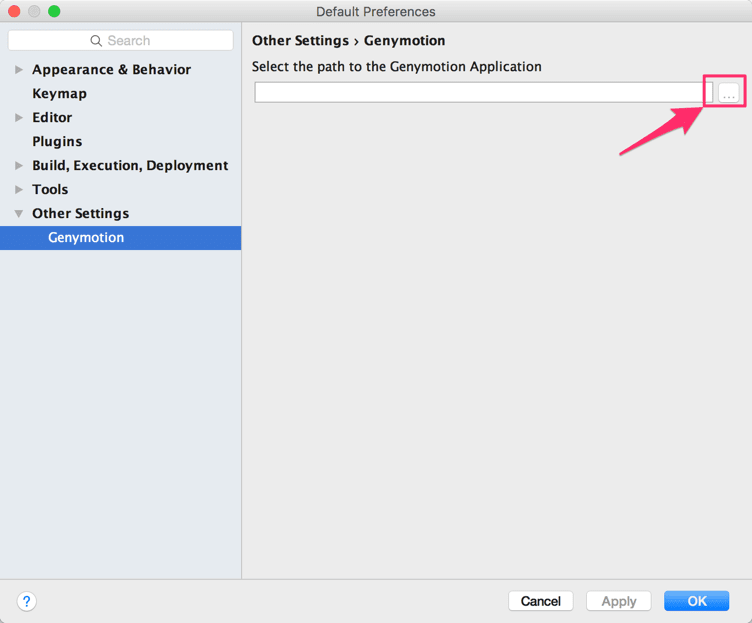
Task: Confirm with the OK button
Action: click(696, 601)
